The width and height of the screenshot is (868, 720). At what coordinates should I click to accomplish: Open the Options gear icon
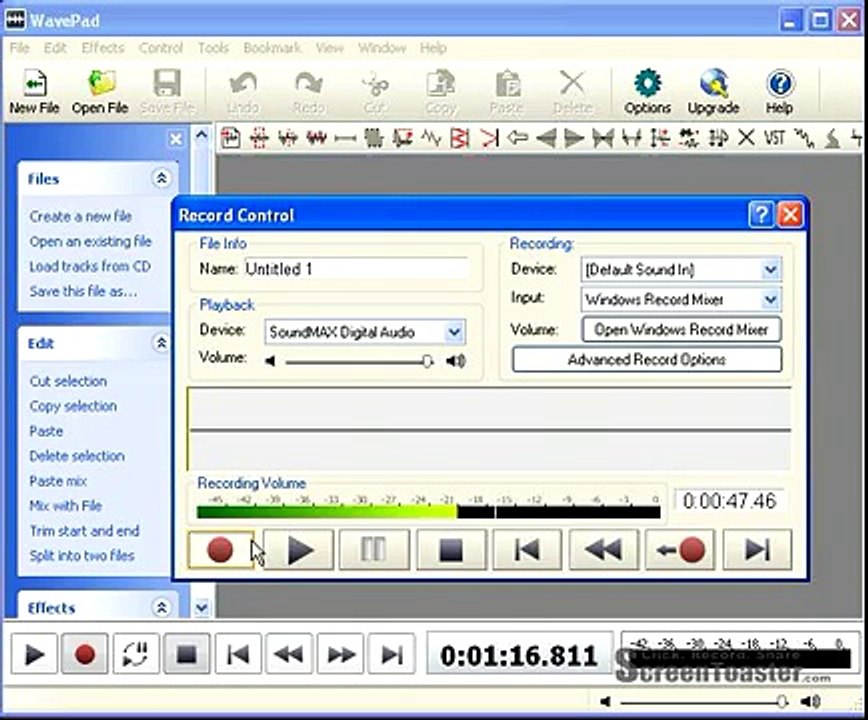(x=647, y=91)
